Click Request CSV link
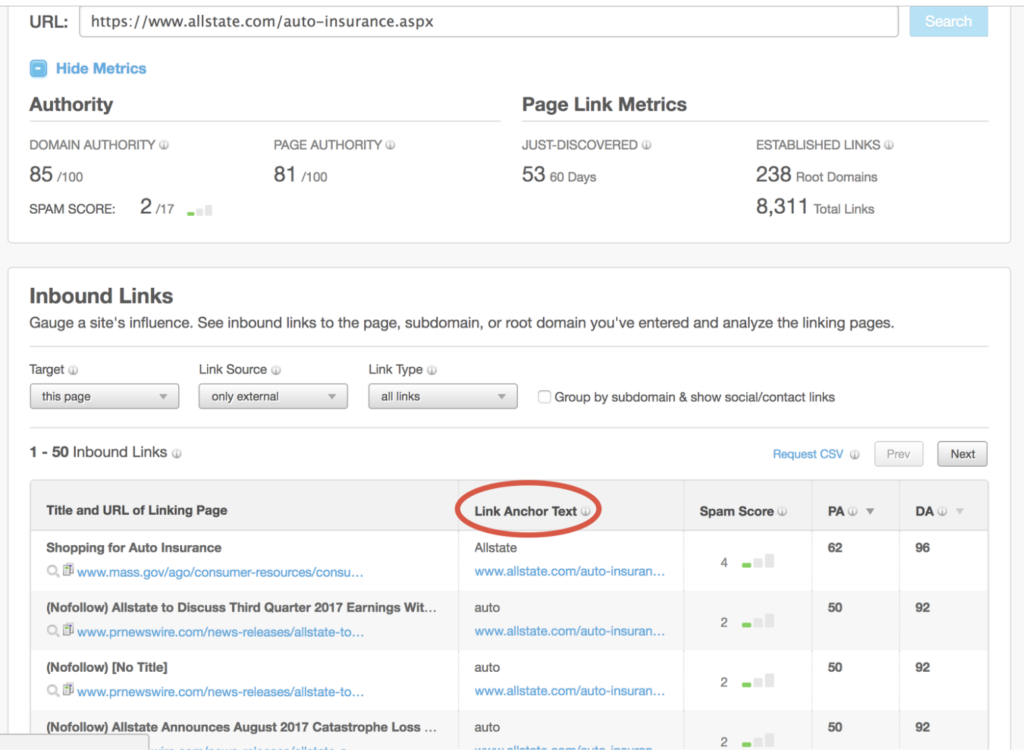This screenshot has width=1024, height=755. coord(808,454)
